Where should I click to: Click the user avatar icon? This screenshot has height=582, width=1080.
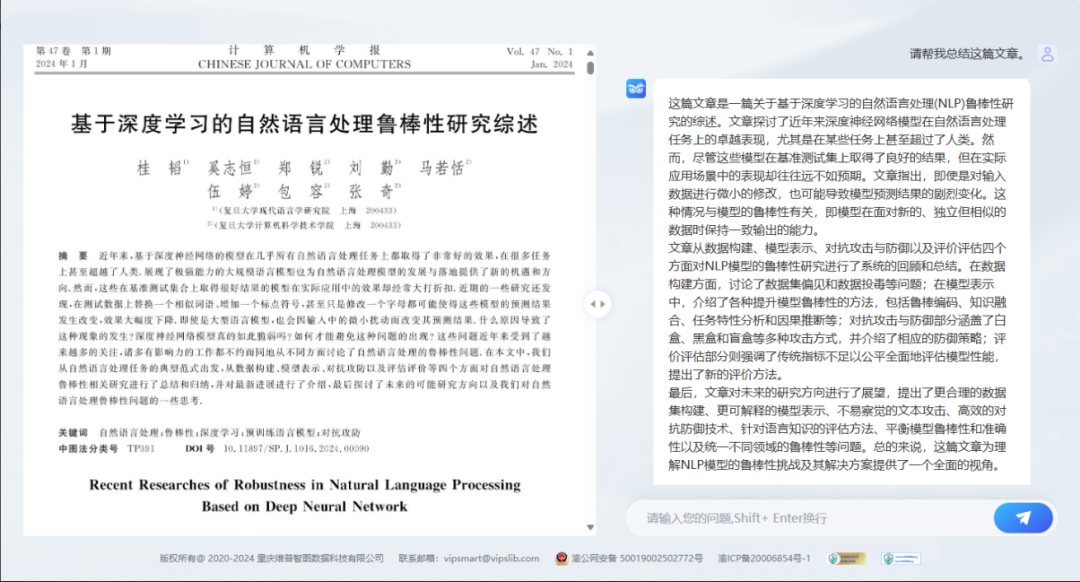tap(1047, 54)
